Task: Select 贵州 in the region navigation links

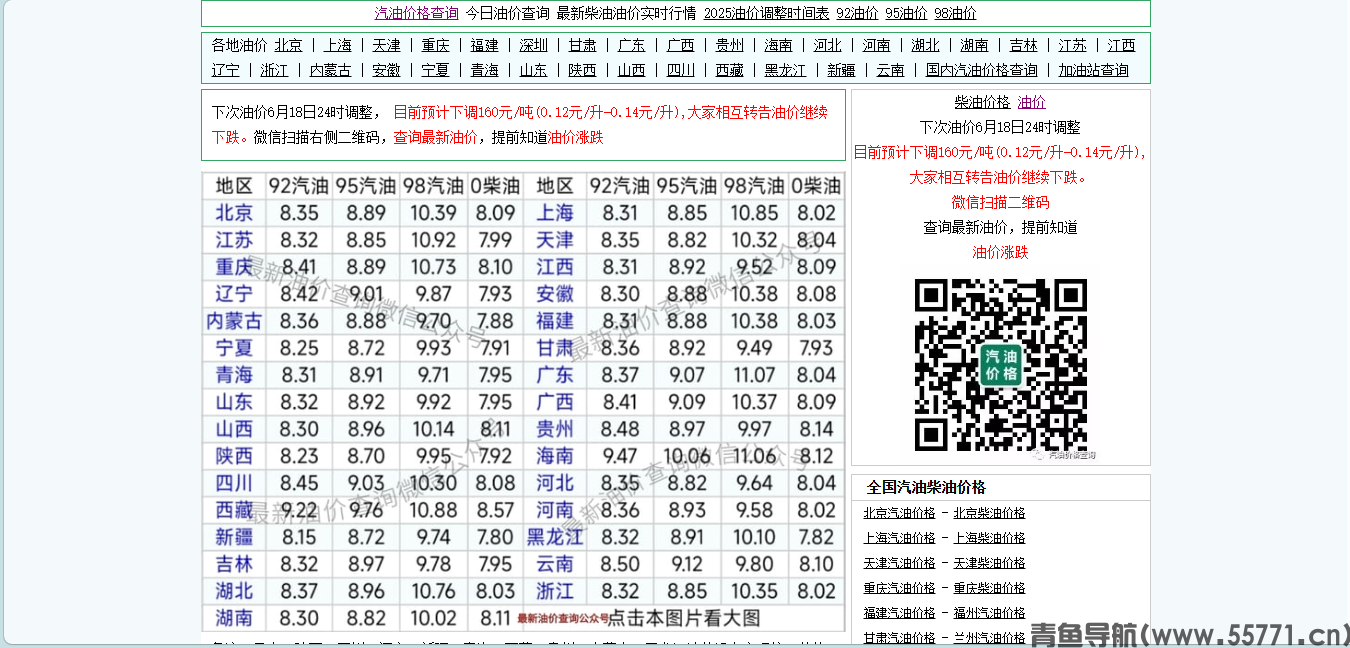Action: pyautogui.click(x=729, y=45)
